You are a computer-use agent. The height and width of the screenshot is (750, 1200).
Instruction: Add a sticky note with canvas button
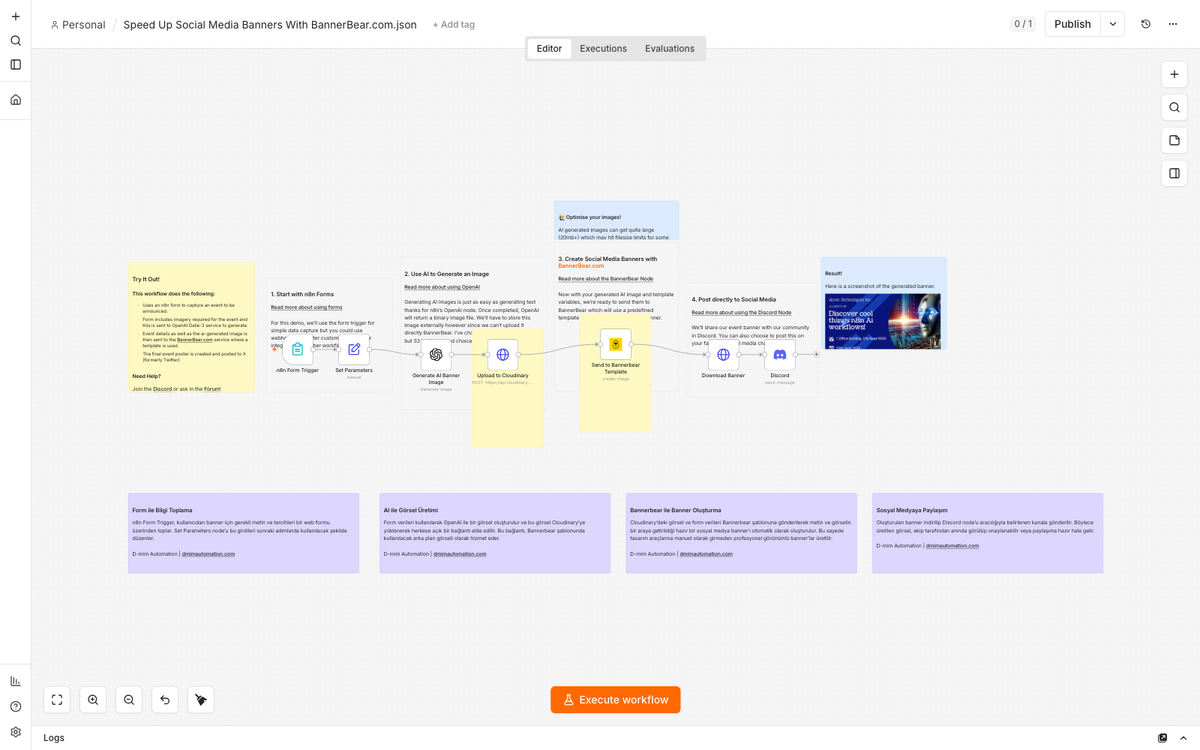[1174, 140]
